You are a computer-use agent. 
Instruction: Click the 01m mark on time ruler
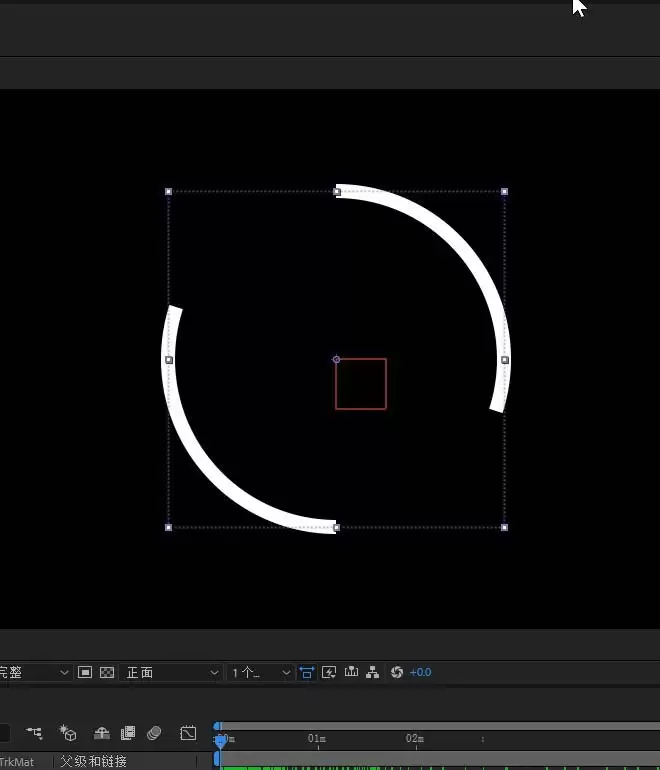[x=317, y=739]
